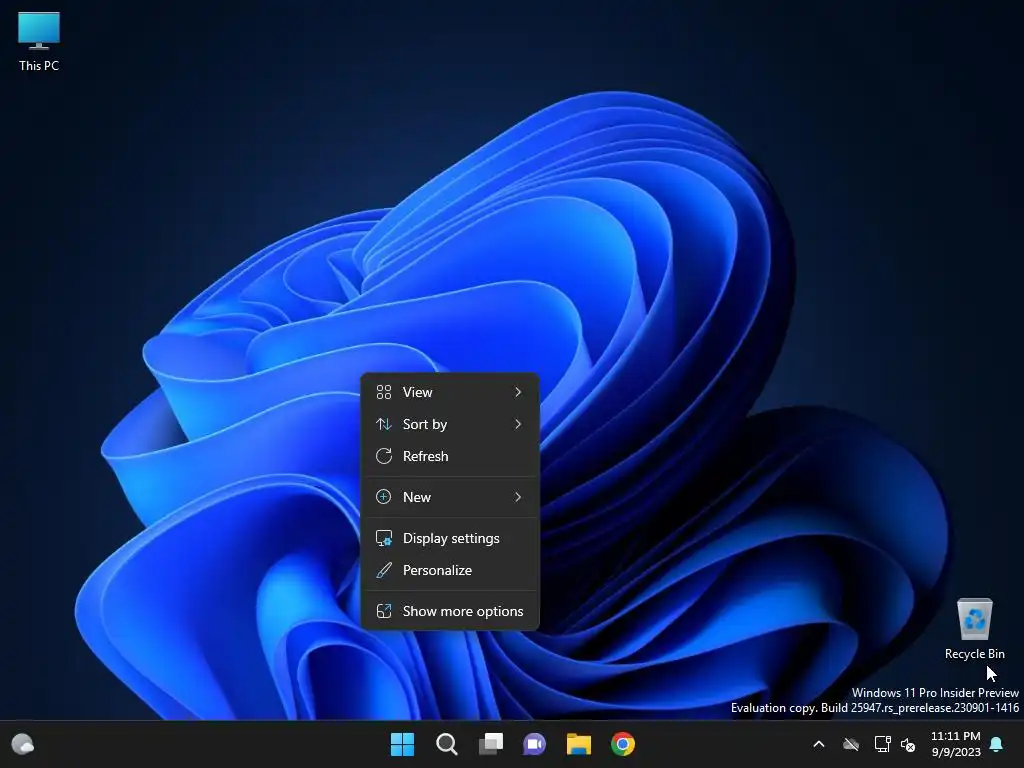
Task: Choose Personalize in the context menu
Action: [x=450, y=570]
